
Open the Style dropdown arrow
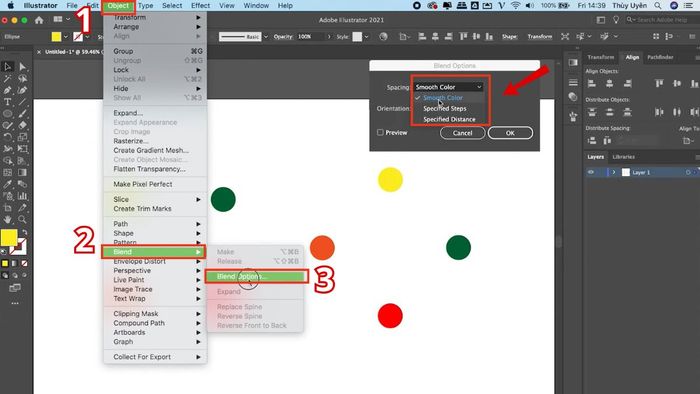point(367,37)
